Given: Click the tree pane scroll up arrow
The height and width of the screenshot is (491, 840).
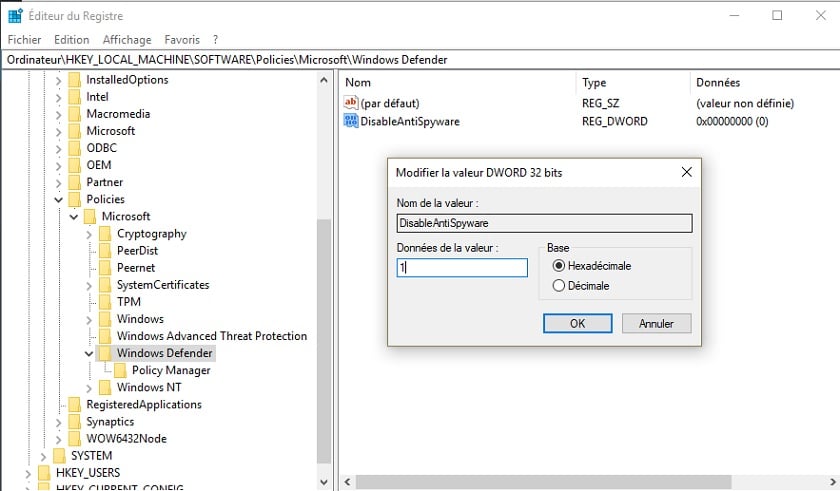Looking at the screenshot, I should tap(324, 80).
